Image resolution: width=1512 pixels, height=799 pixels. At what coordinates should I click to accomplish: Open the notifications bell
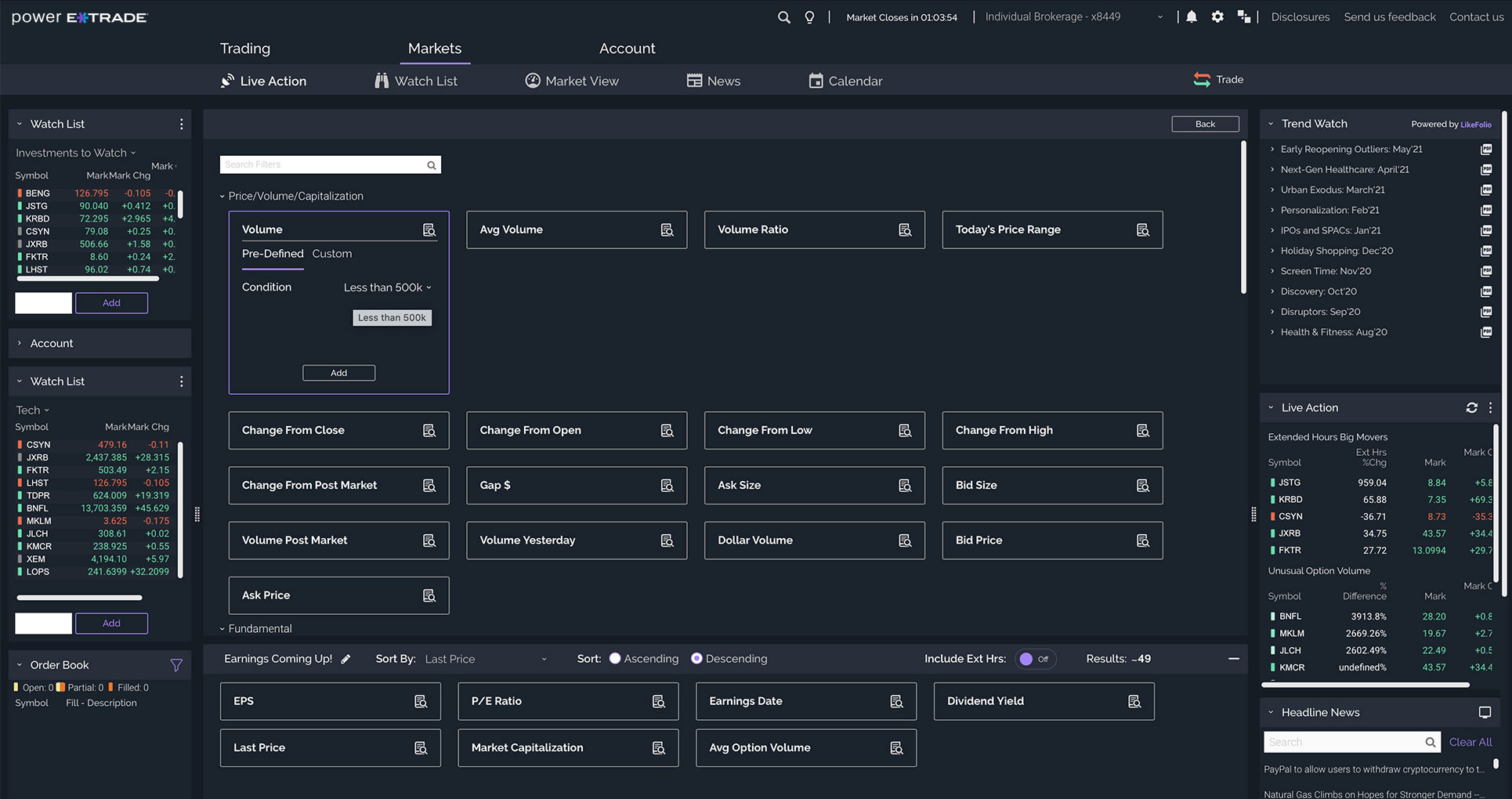[1192, 17]
